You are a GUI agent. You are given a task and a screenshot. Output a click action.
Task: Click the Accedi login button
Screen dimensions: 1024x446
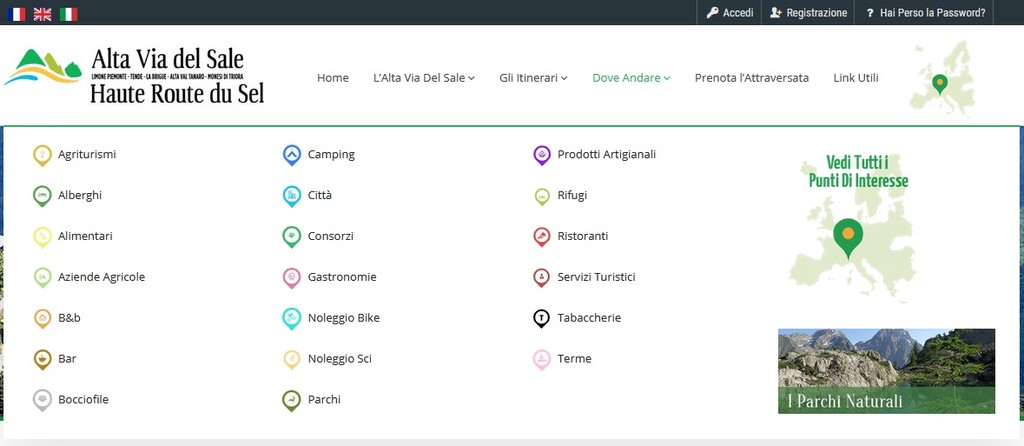point(730,13)
